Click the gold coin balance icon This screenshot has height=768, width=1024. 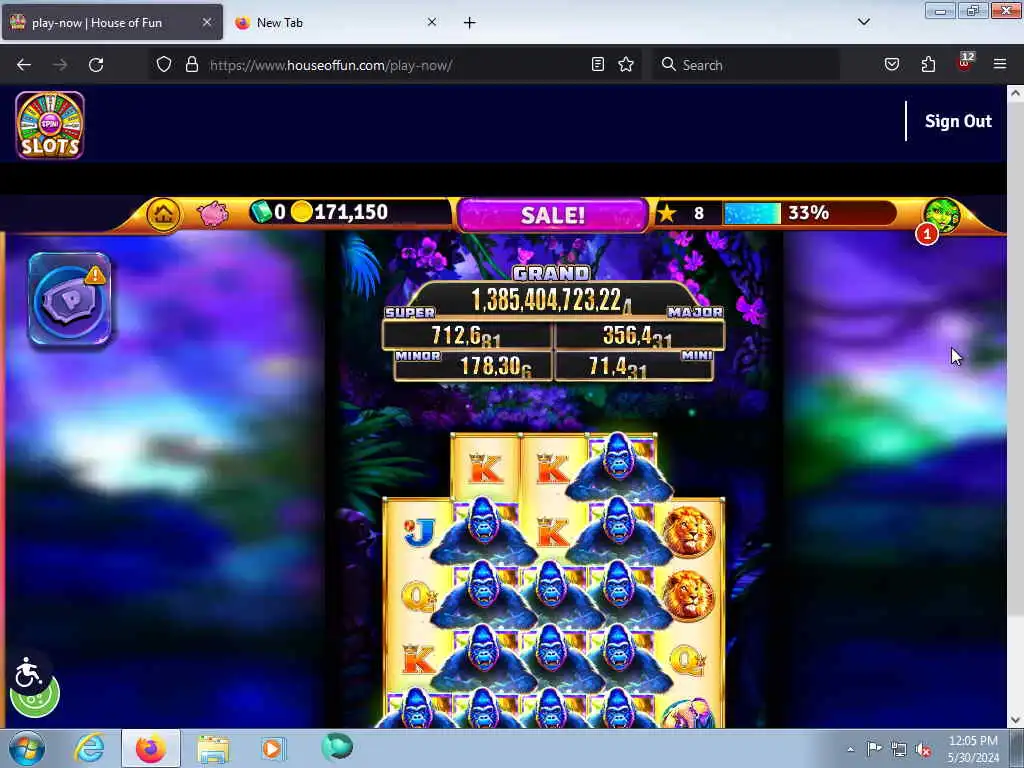302,212
